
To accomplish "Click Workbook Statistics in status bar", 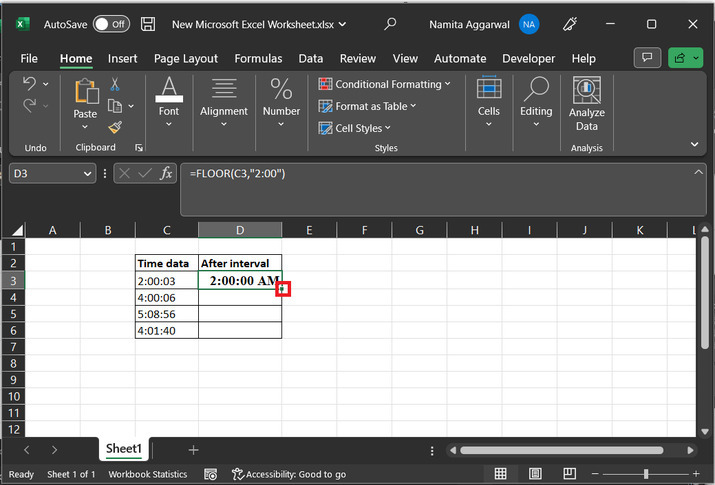I will (x=148, y=474).
